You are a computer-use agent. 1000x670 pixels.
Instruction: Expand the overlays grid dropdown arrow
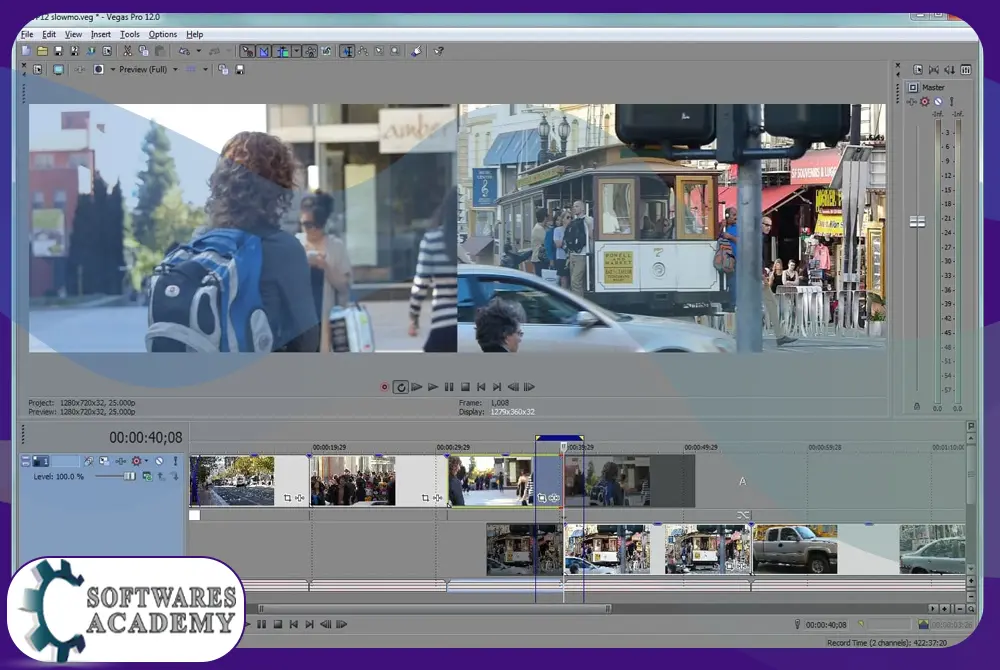pyautogui.click(x=205, y=69)
